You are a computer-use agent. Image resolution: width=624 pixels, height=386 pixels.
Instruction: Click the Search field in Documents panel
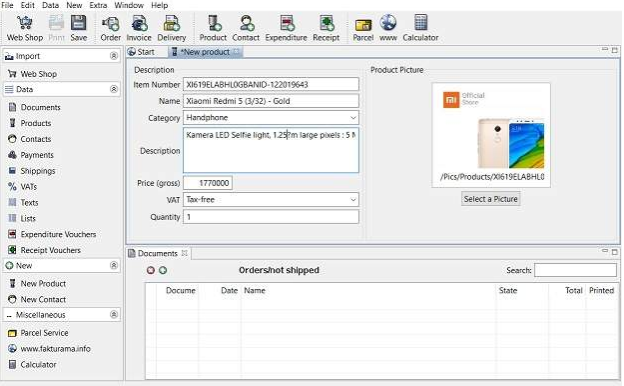point(575,270)
